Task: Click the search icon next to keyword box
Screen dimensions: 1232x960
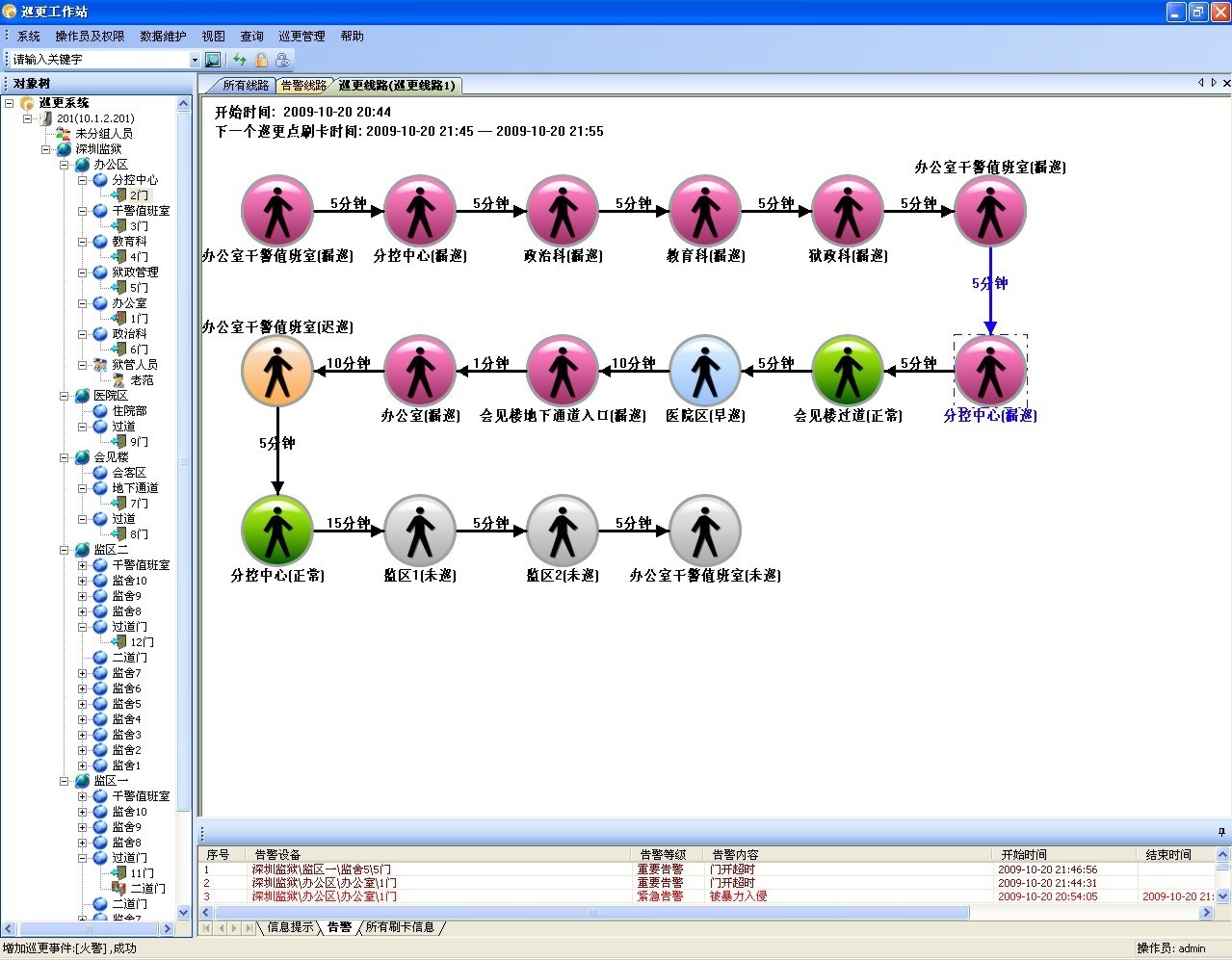Action: (213, 60)
